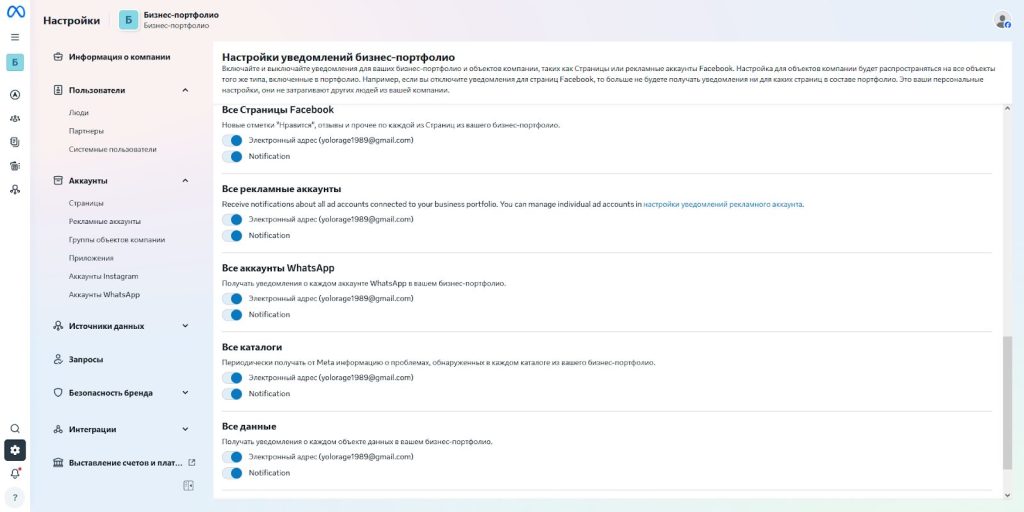Image resolution: width=1024 pixels, height=512 pixels.
Task: Toggle Notification switch for Все рекламные аккаунты
Action: pos(232,236)
